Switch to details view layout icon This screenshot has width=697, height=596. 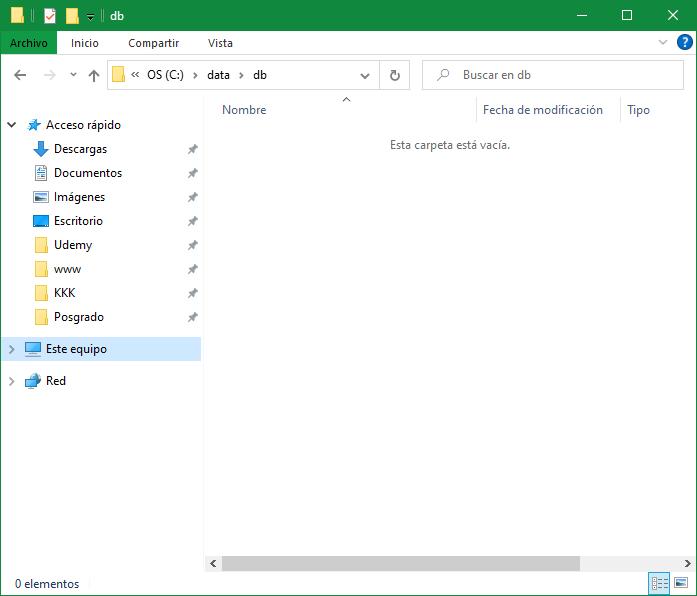(x=659, y=583)
